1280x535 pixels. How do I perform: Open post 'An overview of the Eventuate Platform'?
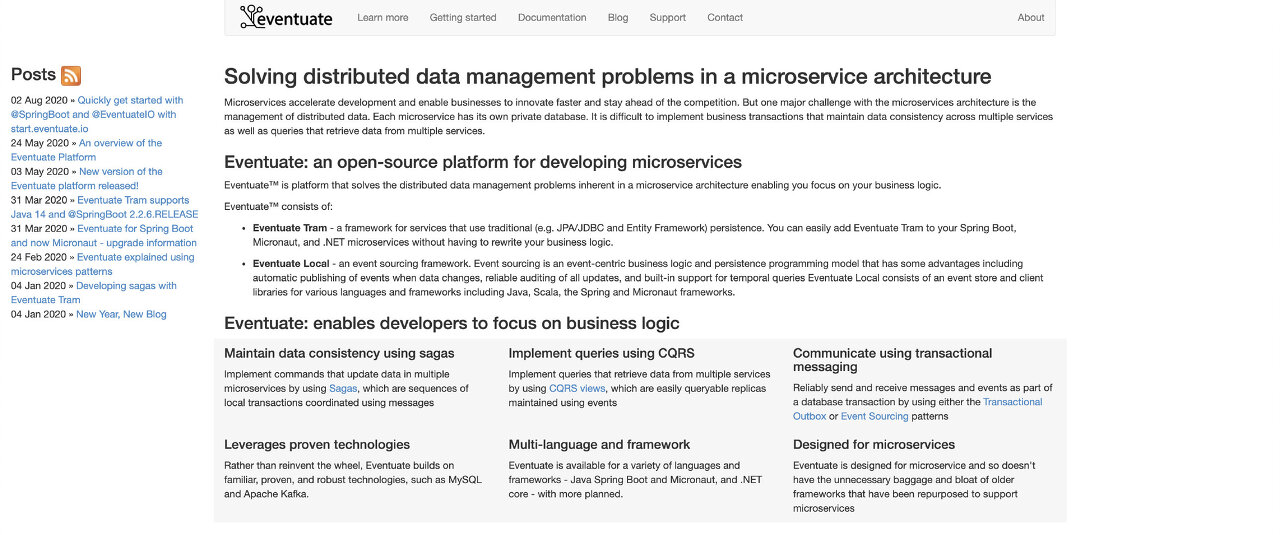tap(86, 150)
